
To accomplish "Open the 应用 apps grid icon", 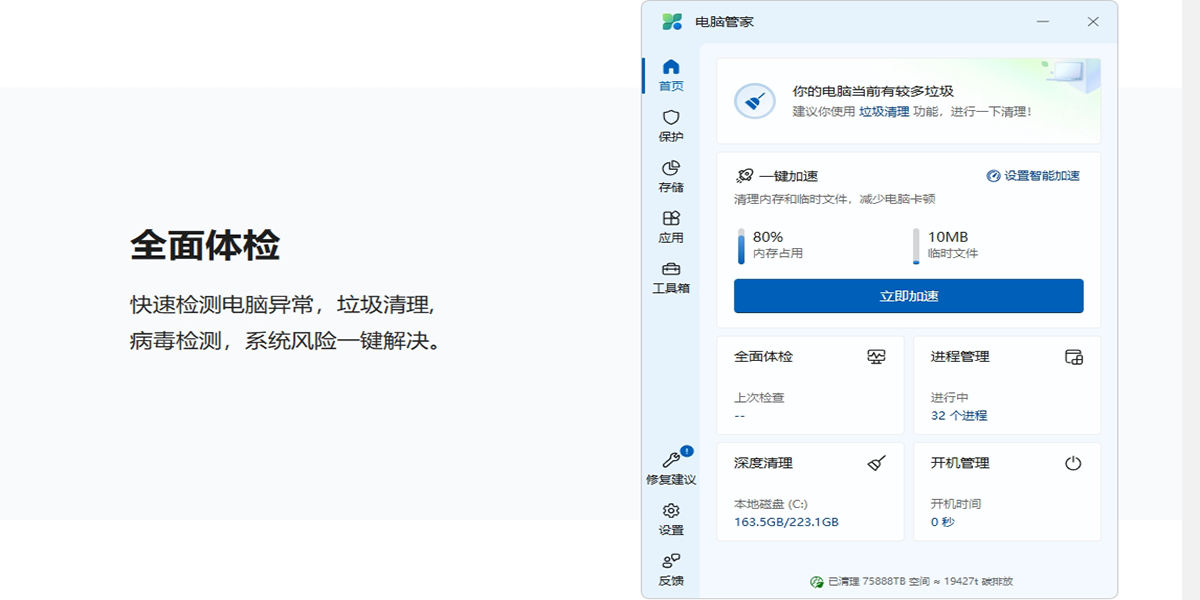I will pyautogui.click(x=671, y=227).
